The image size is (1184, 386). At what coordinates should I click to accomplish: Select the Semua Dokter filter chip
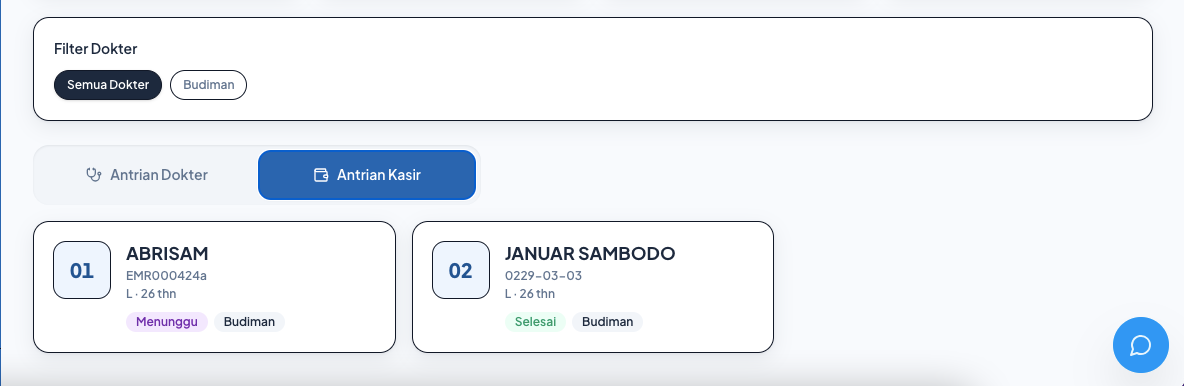click(x=108, y=85)
